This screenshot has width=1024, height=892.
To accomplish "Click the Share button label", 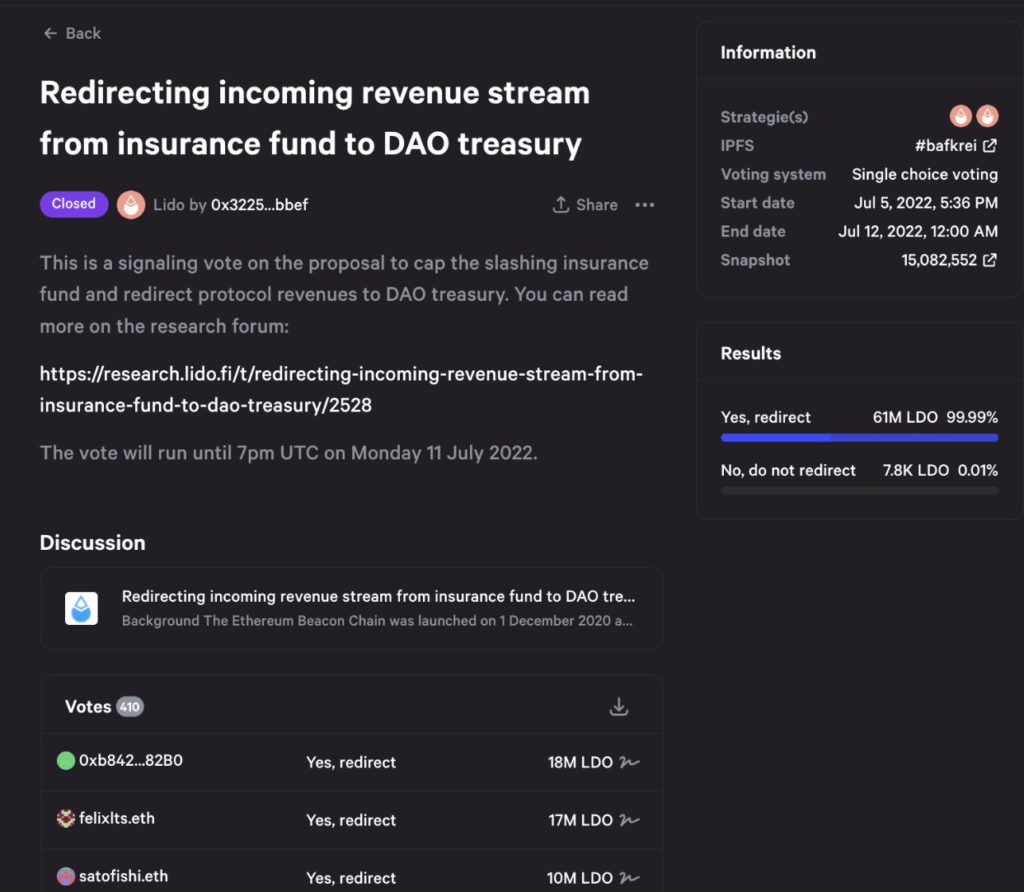I will coord(597,205).
